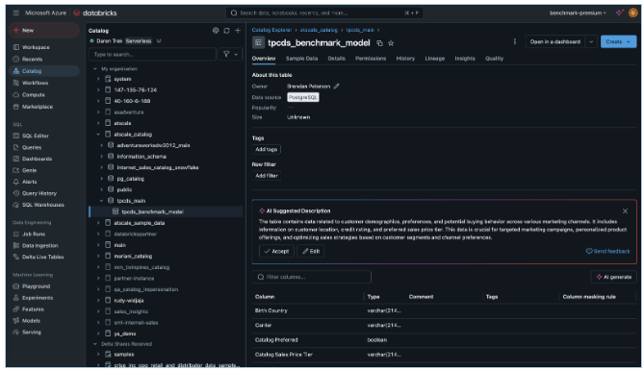Collapse the tpcds_main schema
Viewport: 644px width, 371px height.
tap(101, 201)
